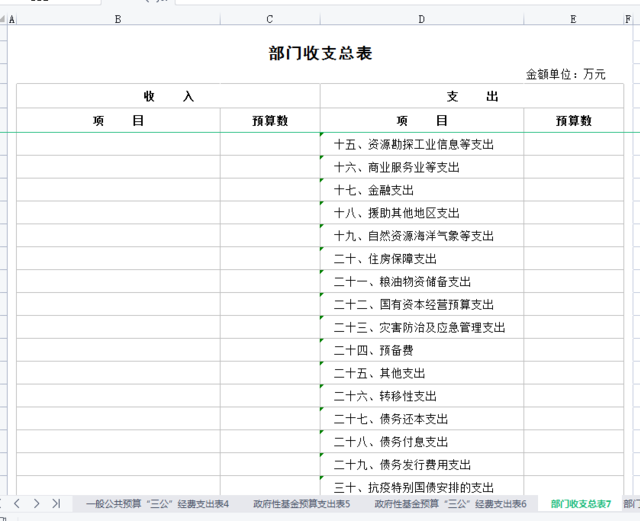
Task: Click the 收入 header cell
Action: (x=168, y=96)
